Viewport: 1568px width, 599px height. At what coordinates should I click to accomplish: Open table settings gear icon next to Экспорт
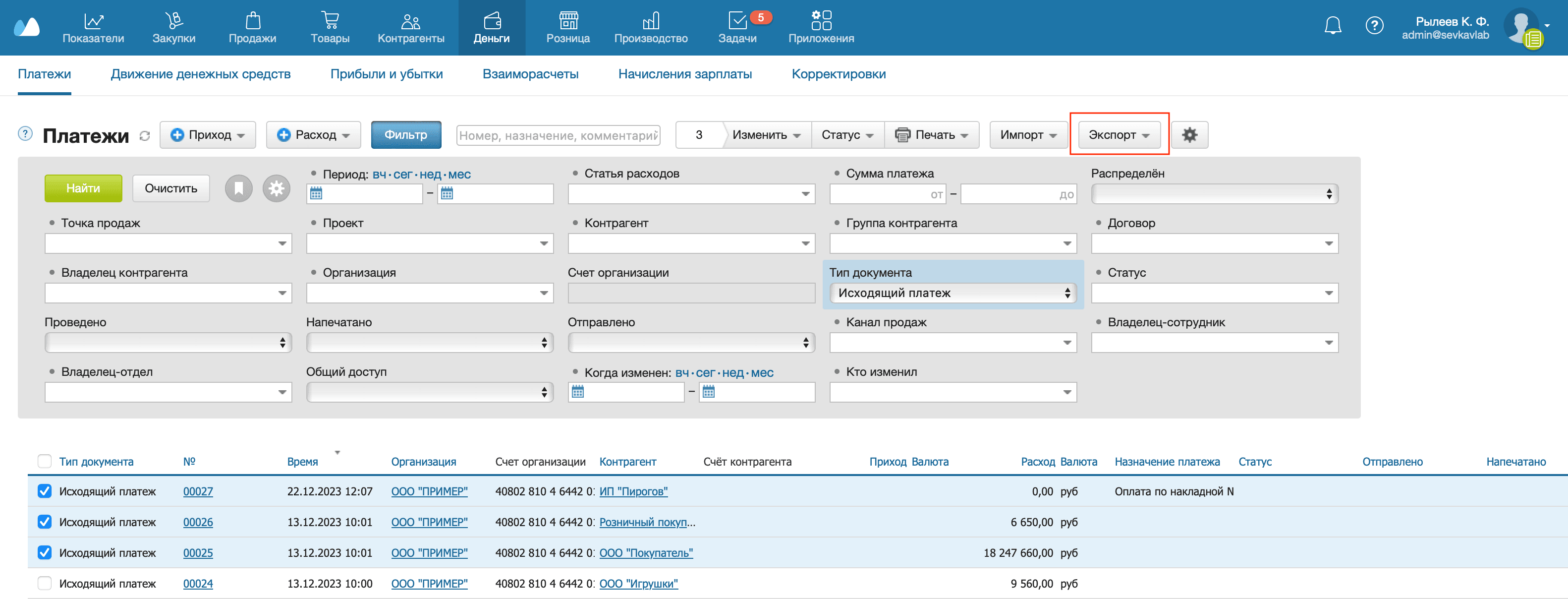(1189, 135)
